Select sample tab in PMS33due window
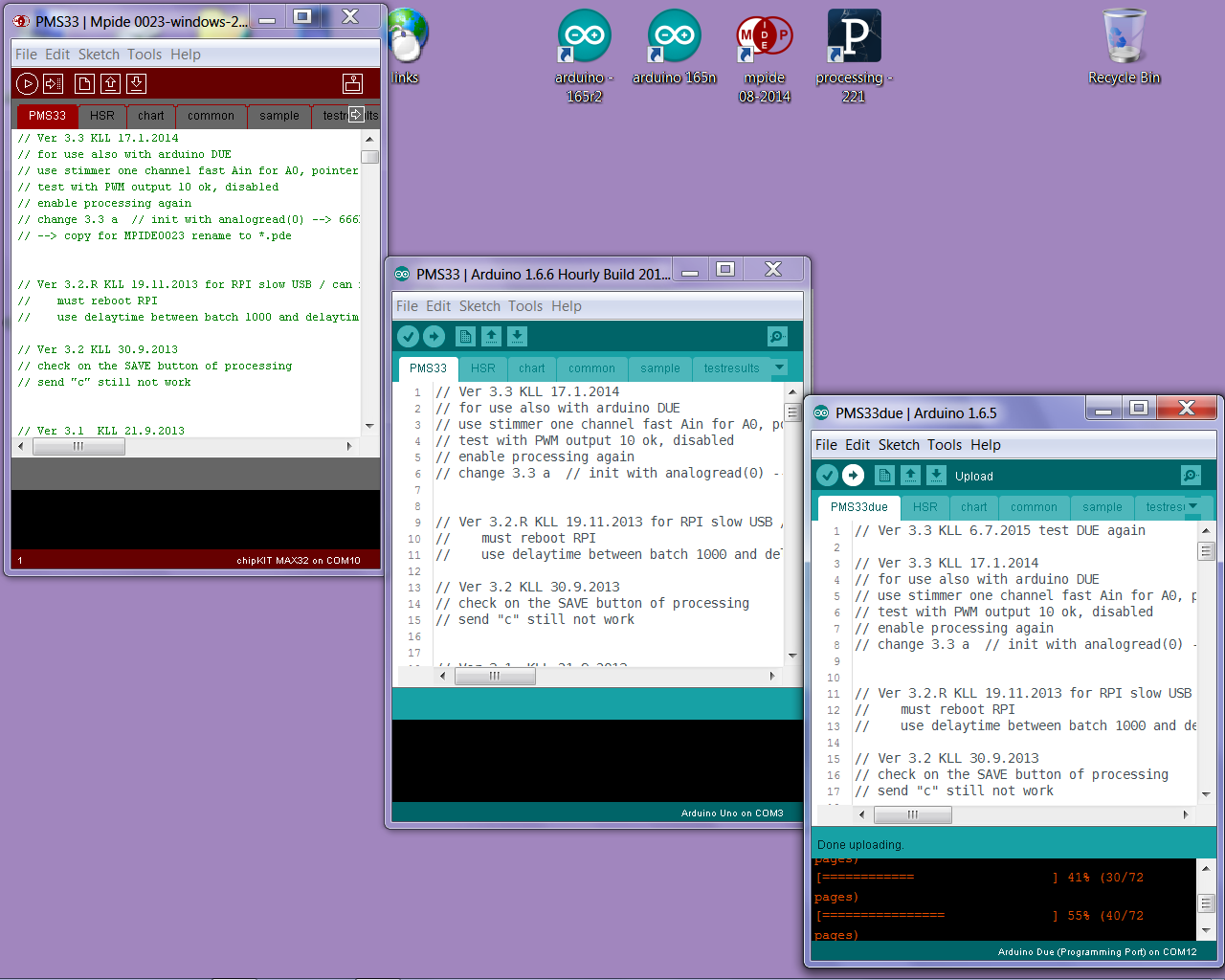Image resolution: width=1225 pixels, height=980 pixels. click(1102, 507)
